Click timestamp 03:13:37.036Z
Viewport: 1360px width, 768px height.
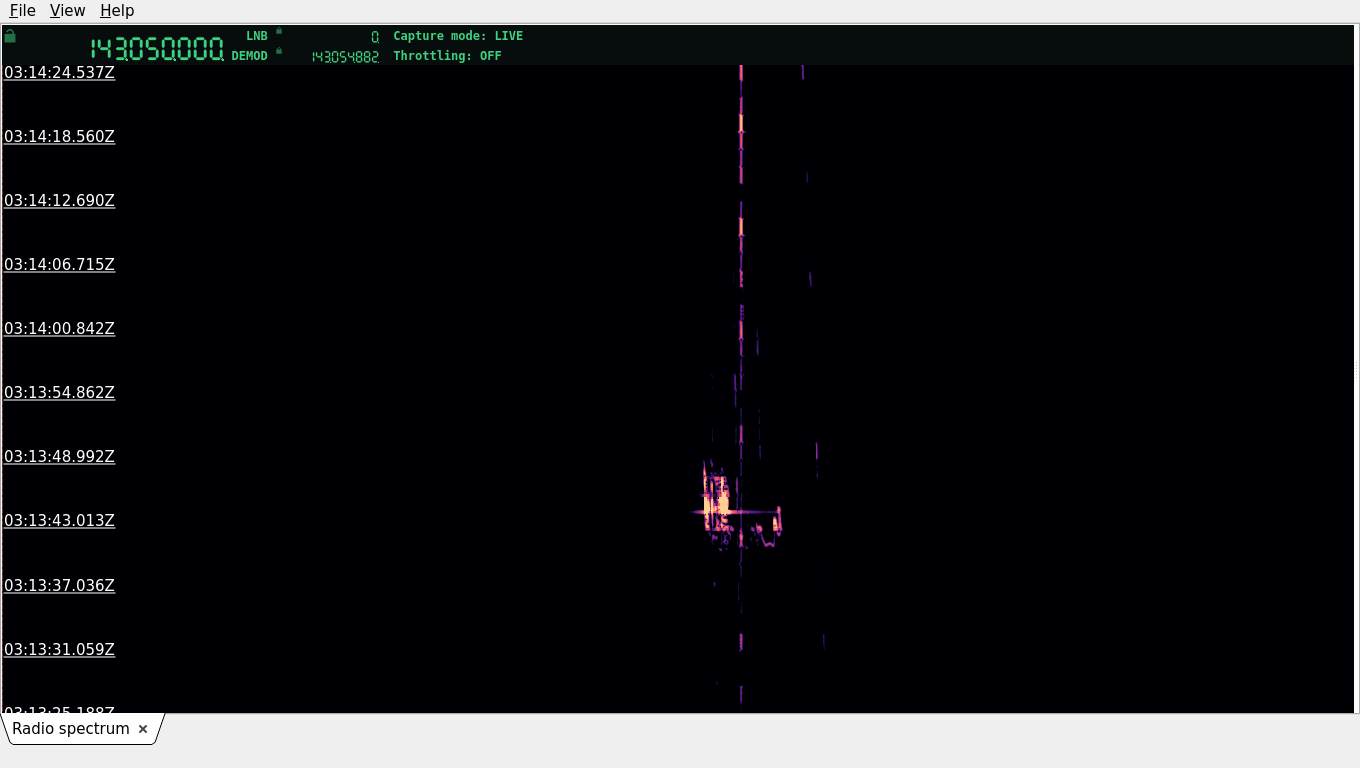coord(60,585)
